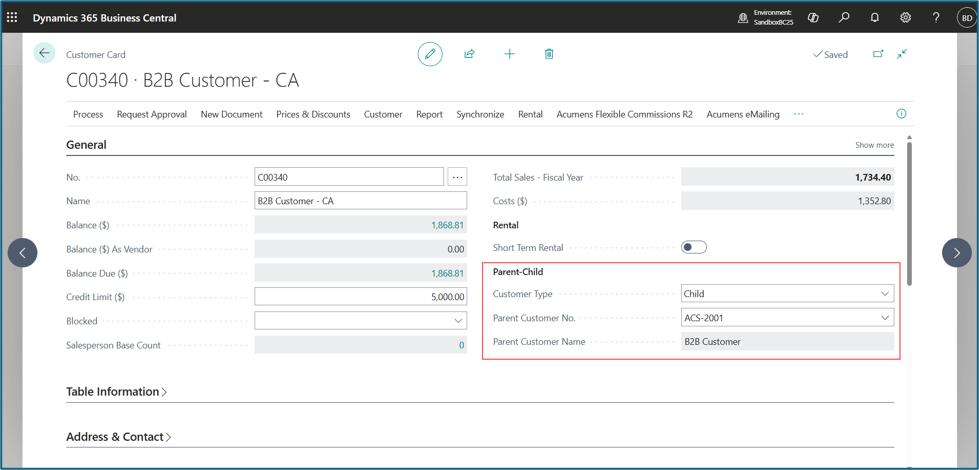Open the Balance ($) value 1,868.81
Image resolution: width=979 pixels, height=470 pixels.
click(x=448, y=225)
